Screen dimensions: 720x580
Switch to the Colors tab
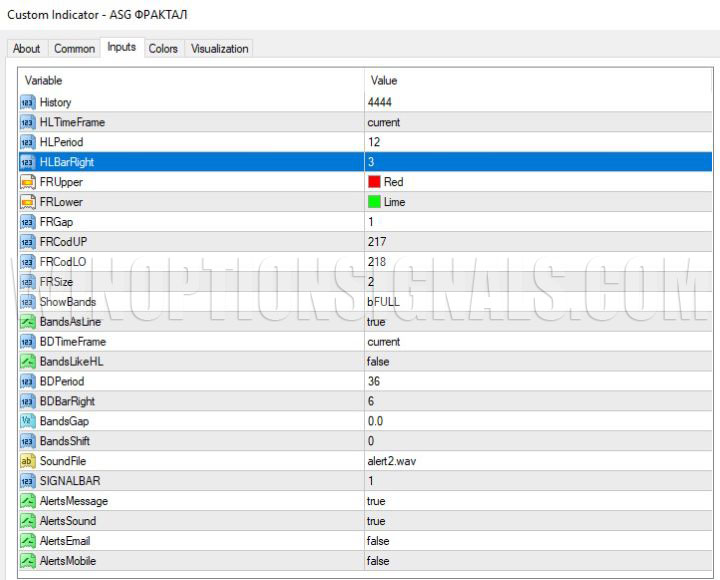click(163, 48)
